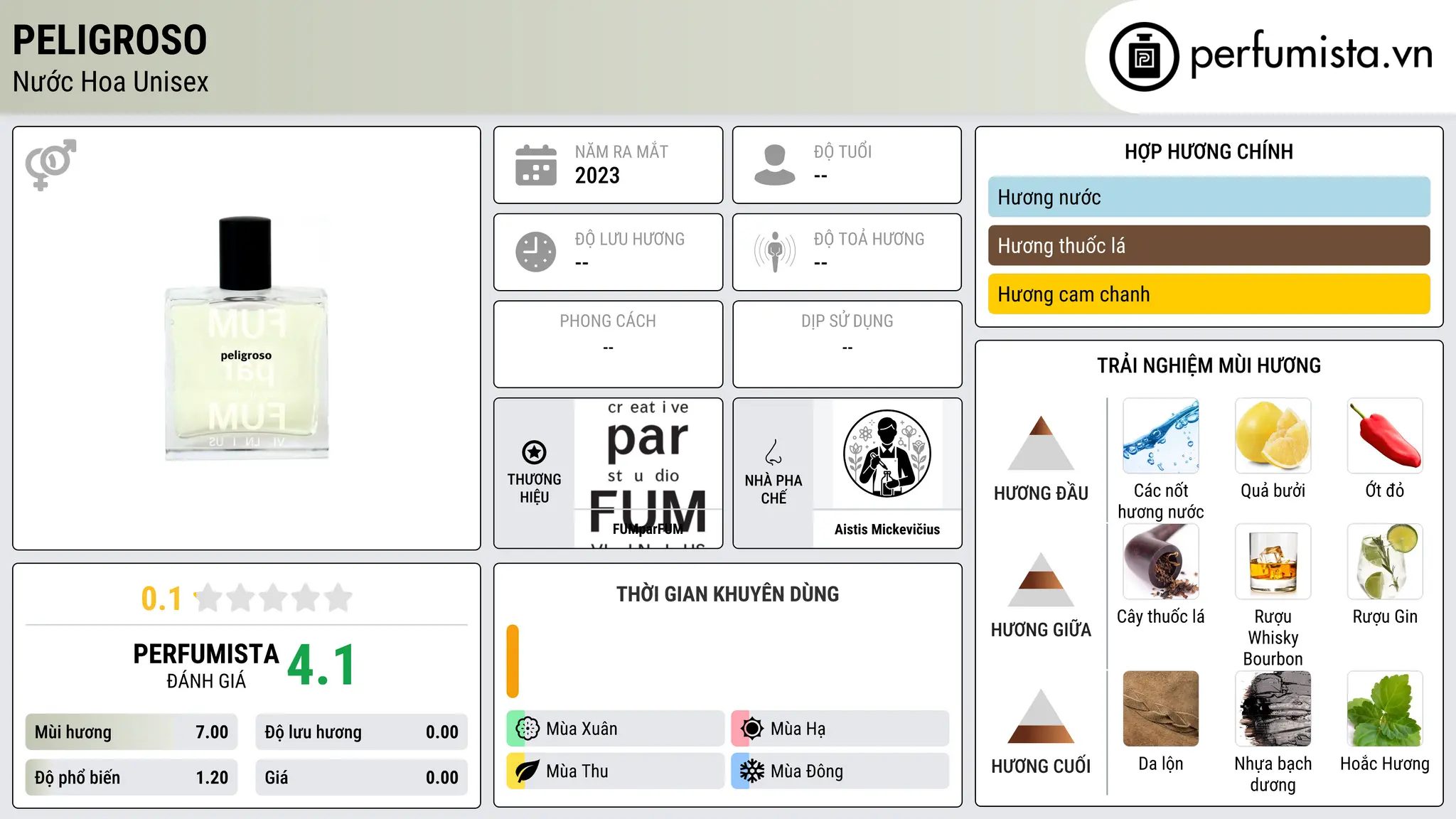Screen dimensions: 1456x819
Task: Select the Nhựa bạch dương note image
Action: pos(1273,709)
